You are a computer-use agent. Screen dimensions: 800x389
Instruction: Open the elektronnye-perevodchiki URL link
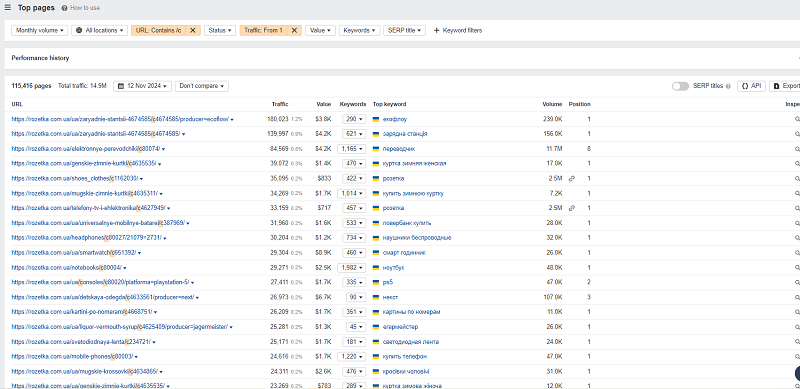[86, 149]
